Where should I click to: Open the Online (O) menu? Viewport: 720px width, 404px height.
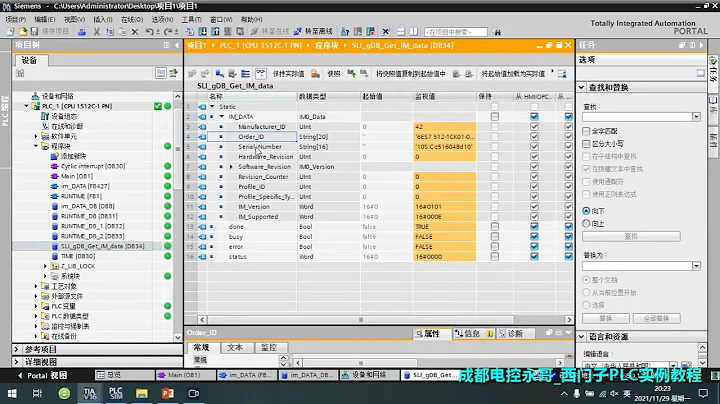(x=132, y=19)
